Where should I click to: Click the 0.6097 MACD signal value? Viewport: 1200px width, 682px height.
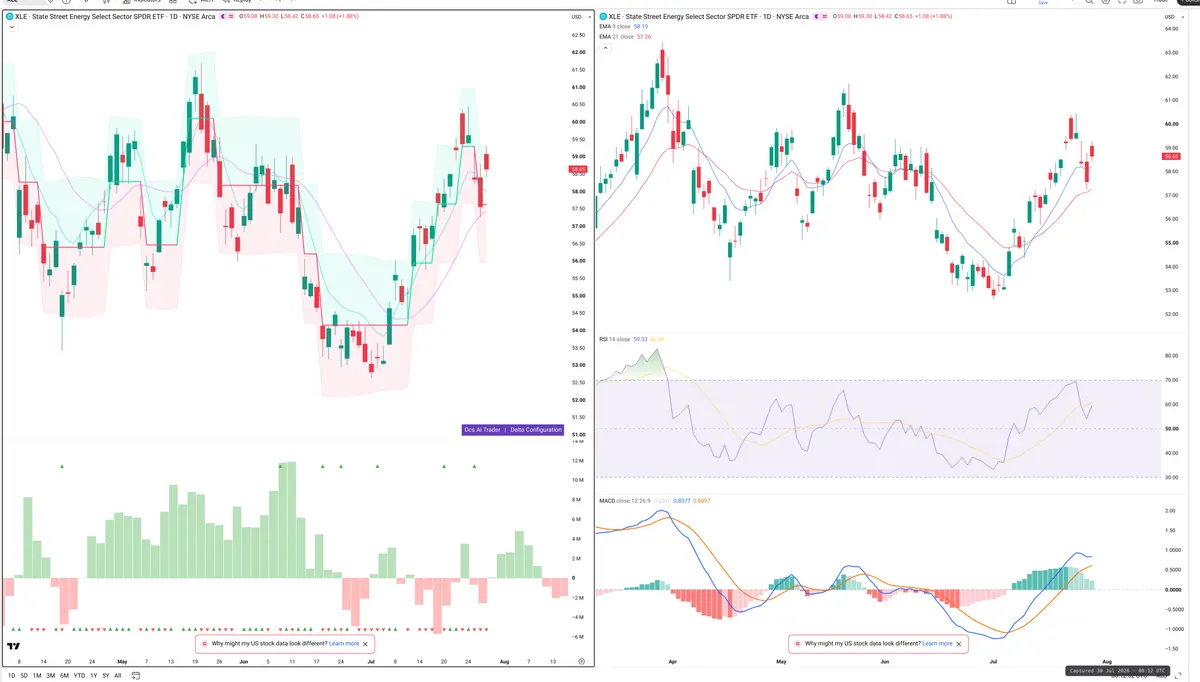(x=702, y=500)
